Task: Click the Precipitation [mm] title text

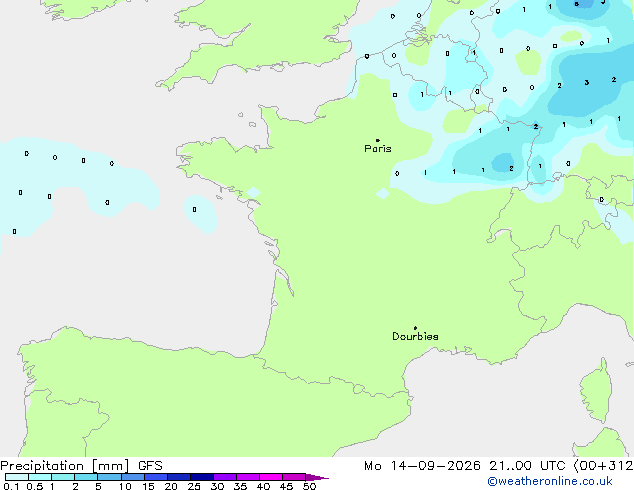Action: (x=65, y=466)
